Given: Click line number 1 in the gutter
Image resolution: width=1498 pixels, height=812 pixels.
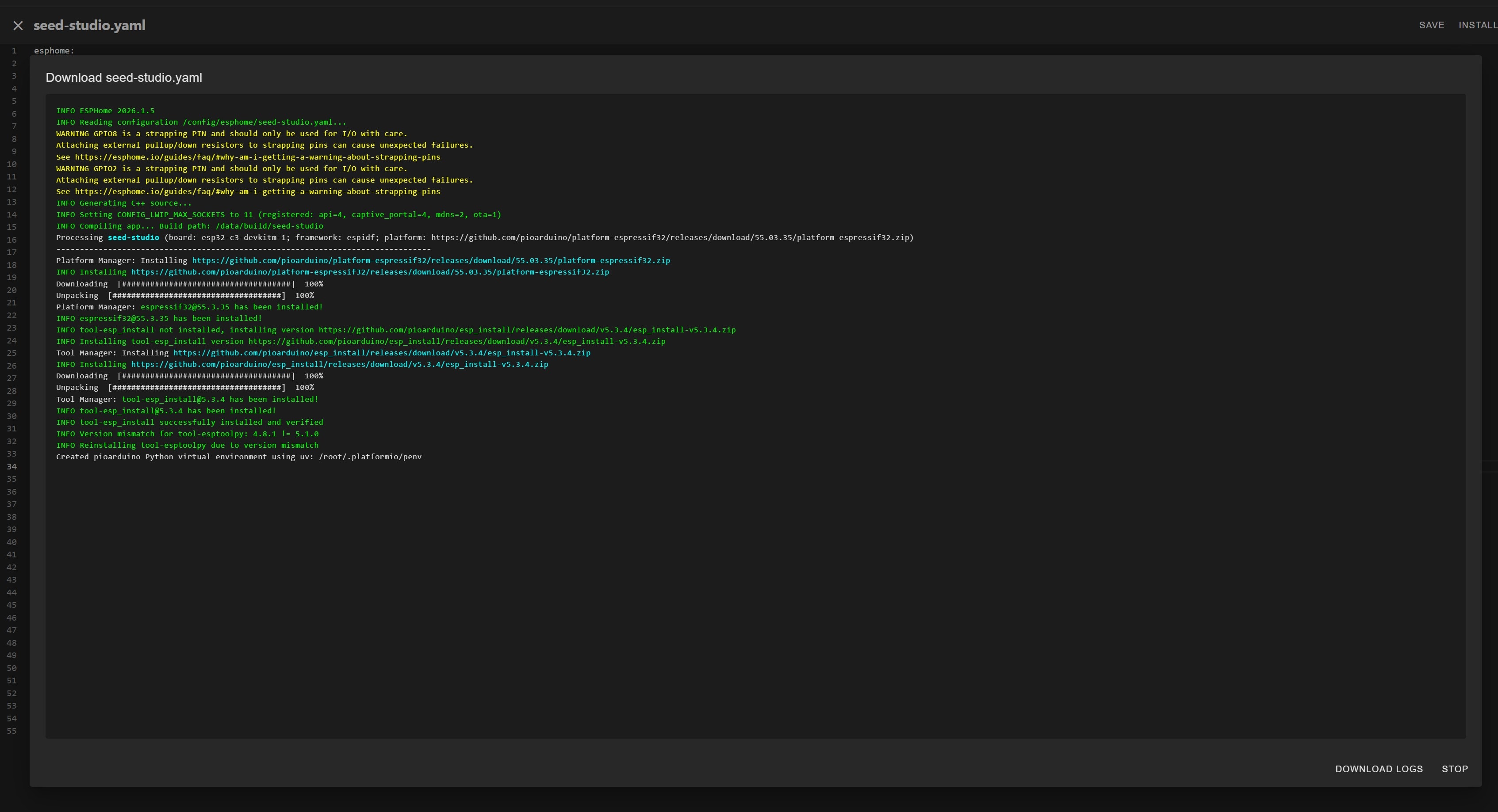Looking at the screenshot, I should click(14, 51).
